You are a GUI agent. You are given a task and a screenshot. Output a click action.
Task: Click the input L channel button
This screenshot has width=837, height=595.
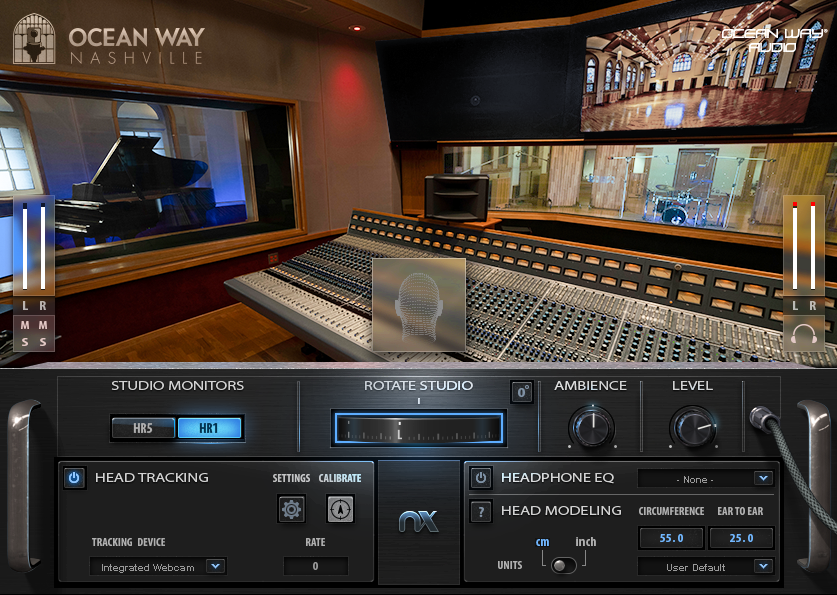25,306
